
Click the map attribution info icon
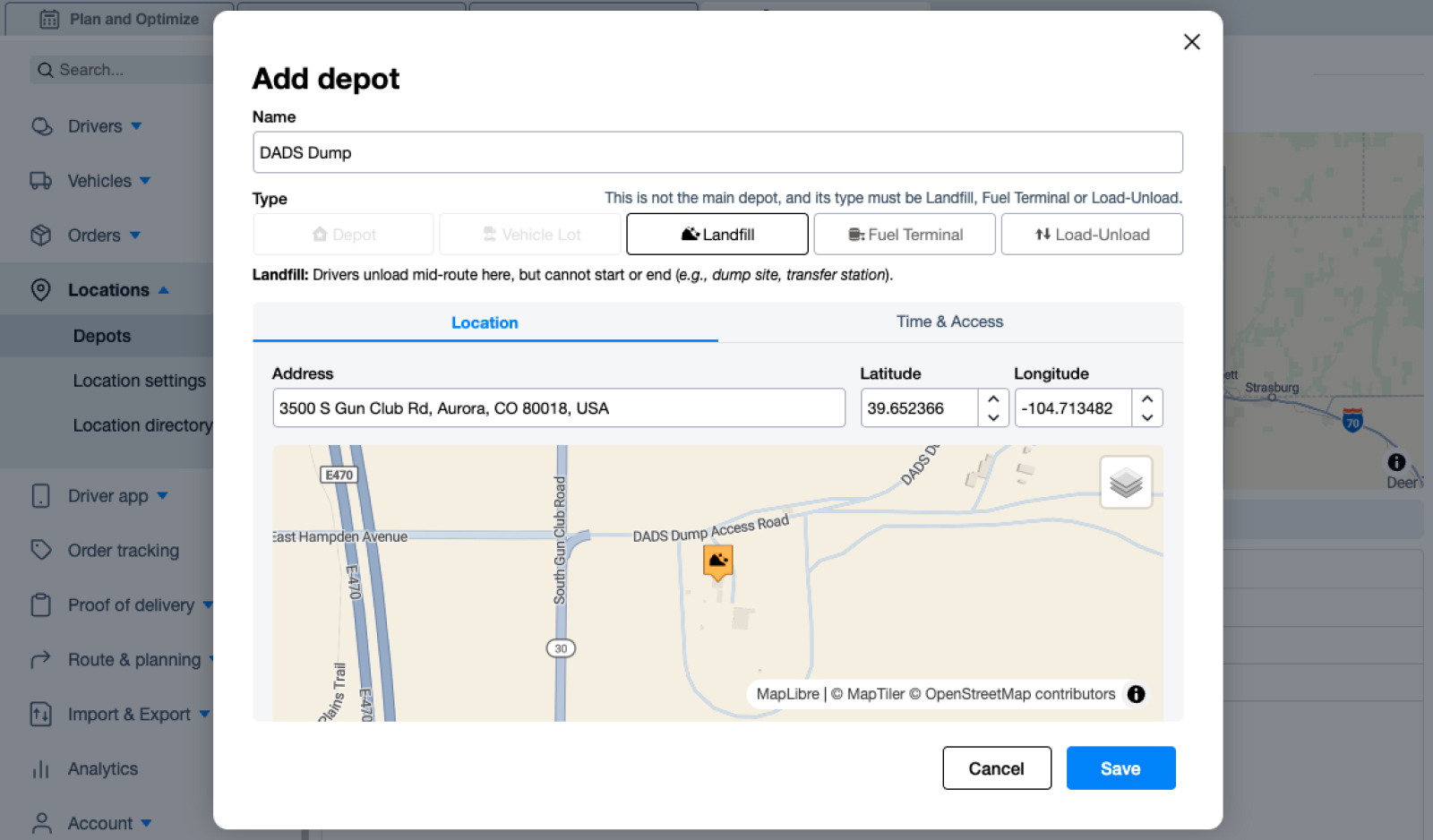pos(1135,694)
